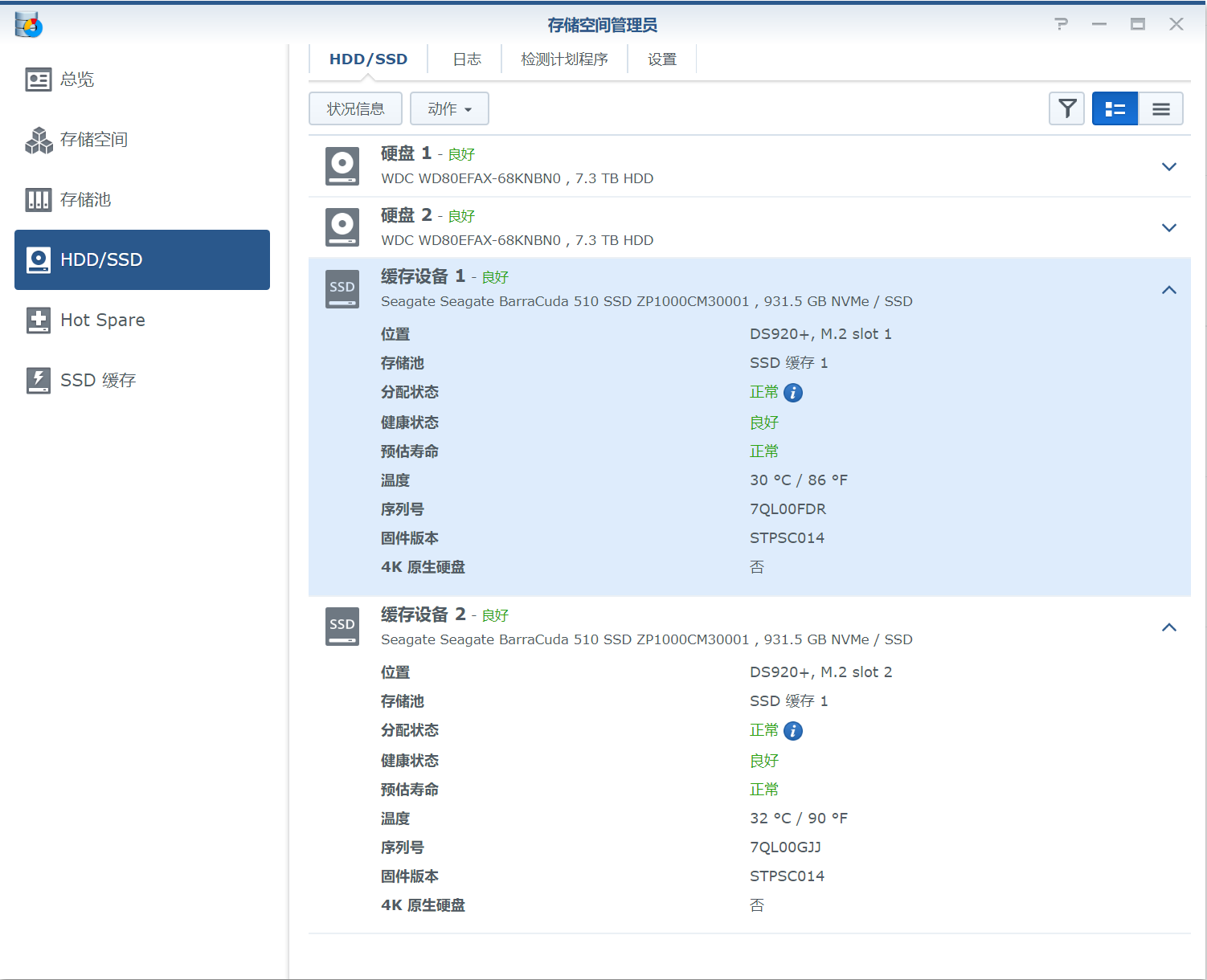Click the 缓存设备 1 SSD icon
This screenshot has width=1207, height=980.
[342, 289]
